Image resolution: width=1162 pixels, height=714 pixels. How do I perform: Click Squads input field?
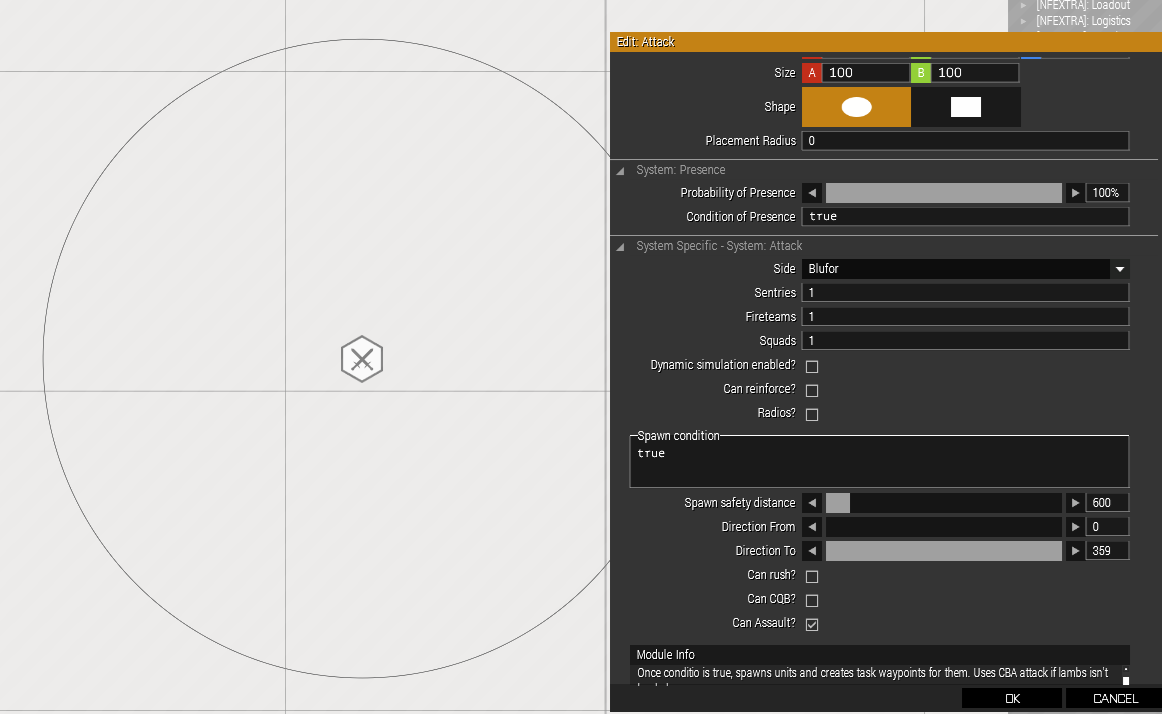965,341
